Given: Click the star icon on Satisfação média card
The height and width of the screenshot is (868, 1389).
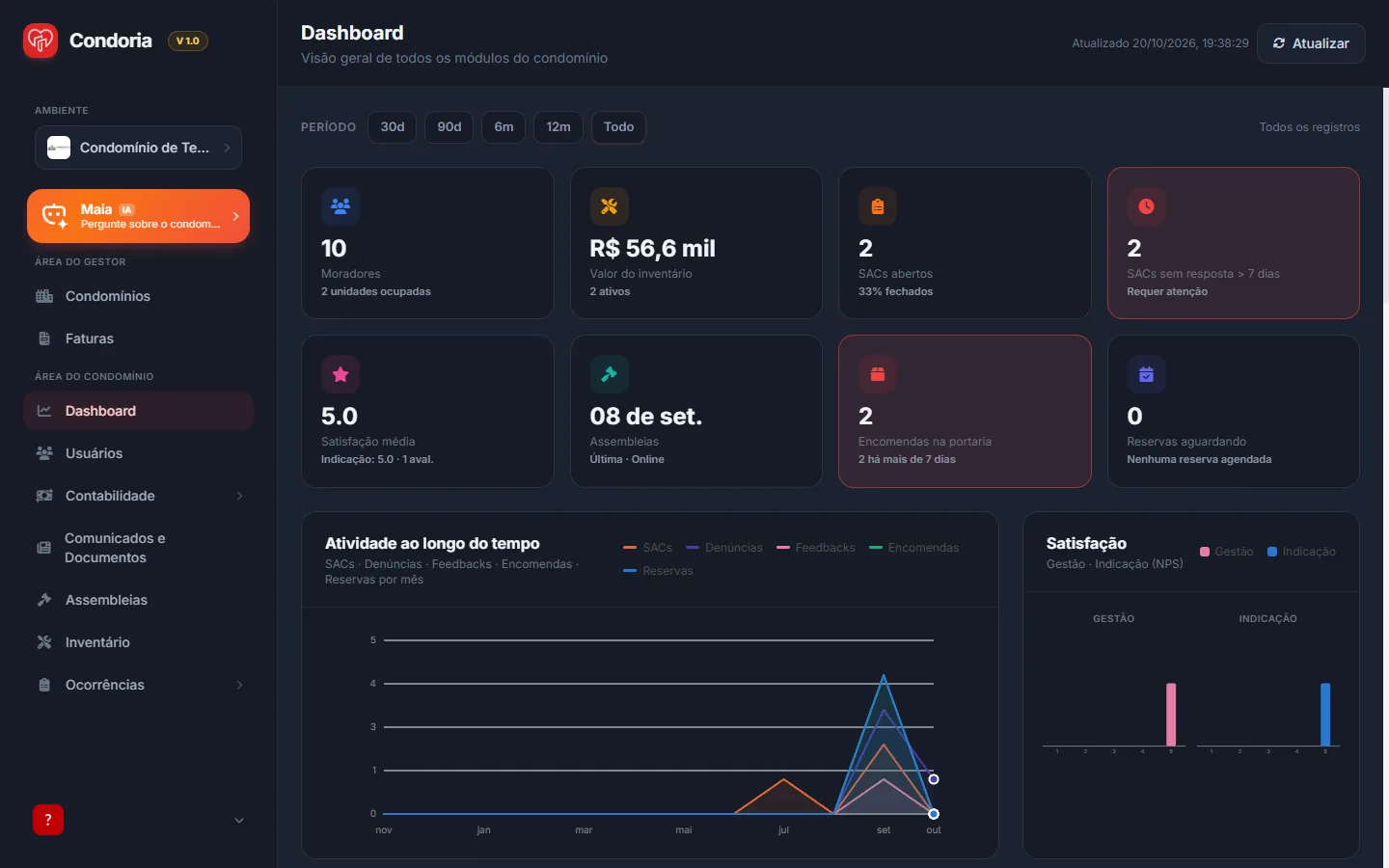Looking at the screenshot, I should [340, 374].
